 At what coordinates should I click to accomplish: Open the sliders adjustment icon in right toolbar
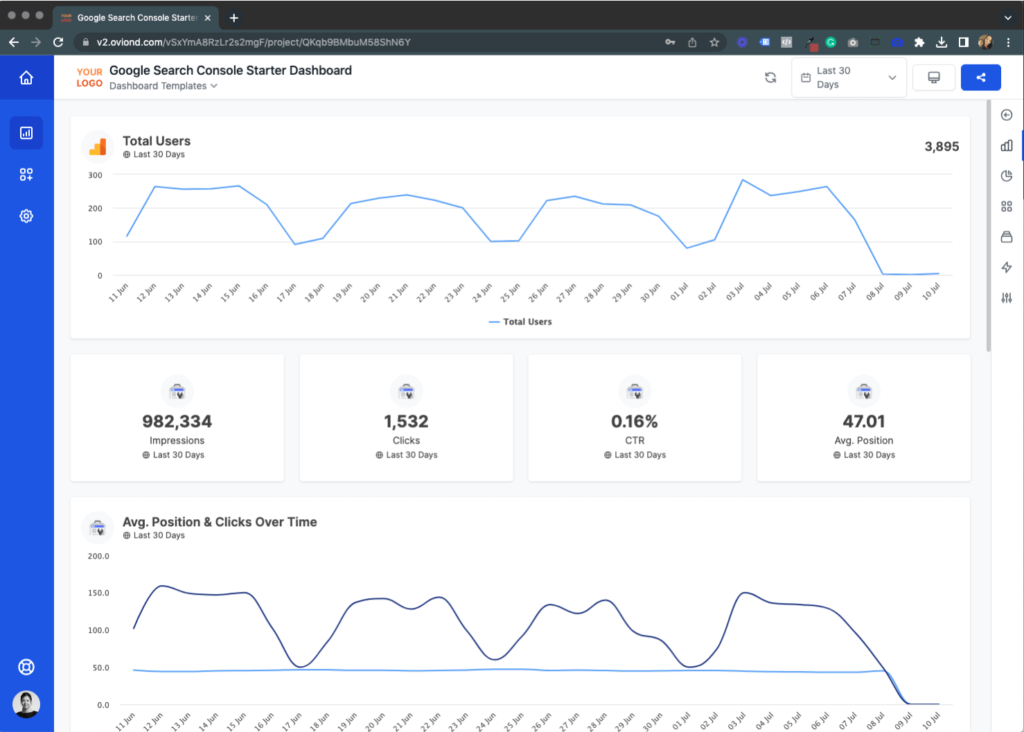[1006, 298]
